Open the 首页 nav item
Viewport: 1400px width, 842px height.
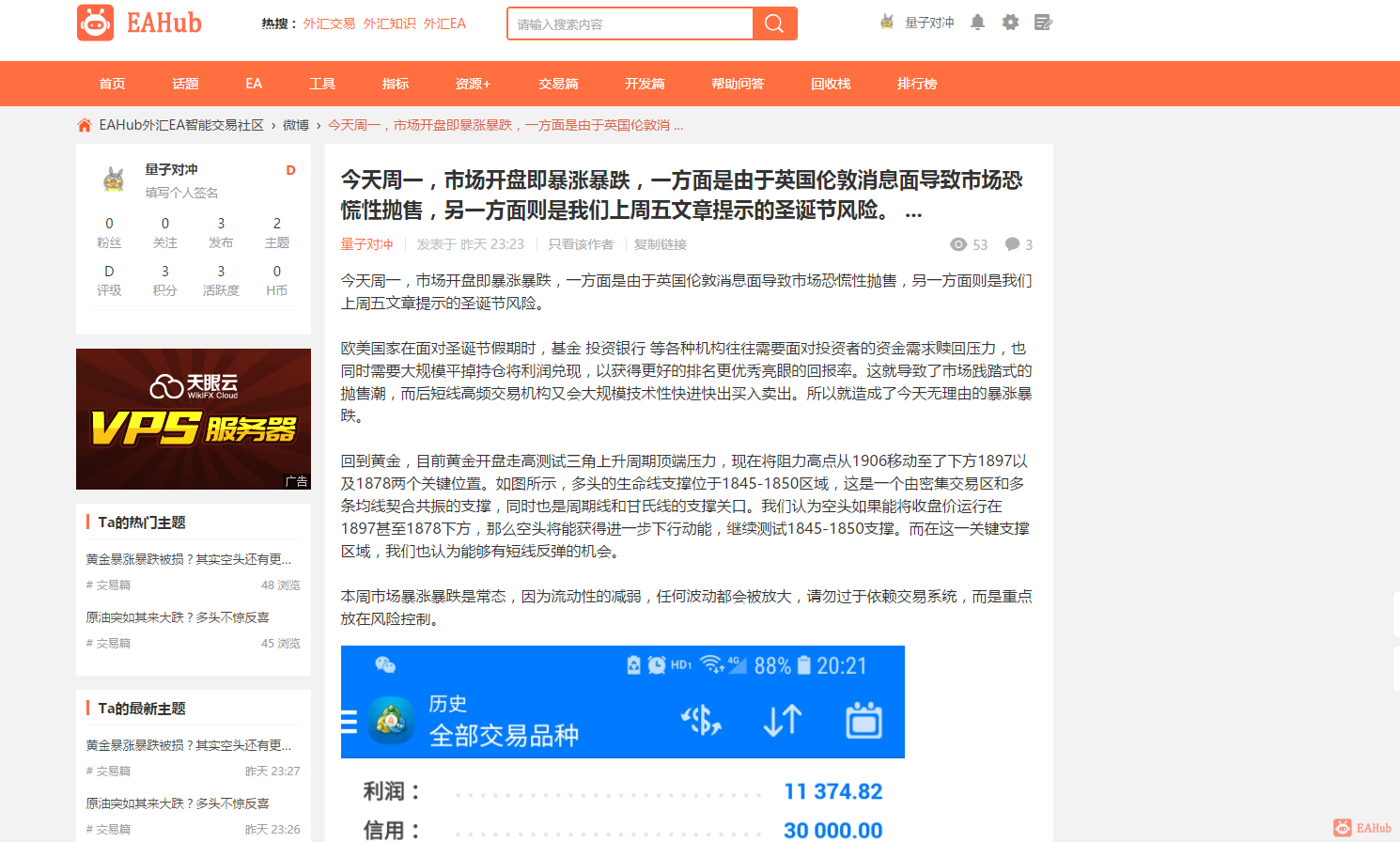[x=113, y=84]
